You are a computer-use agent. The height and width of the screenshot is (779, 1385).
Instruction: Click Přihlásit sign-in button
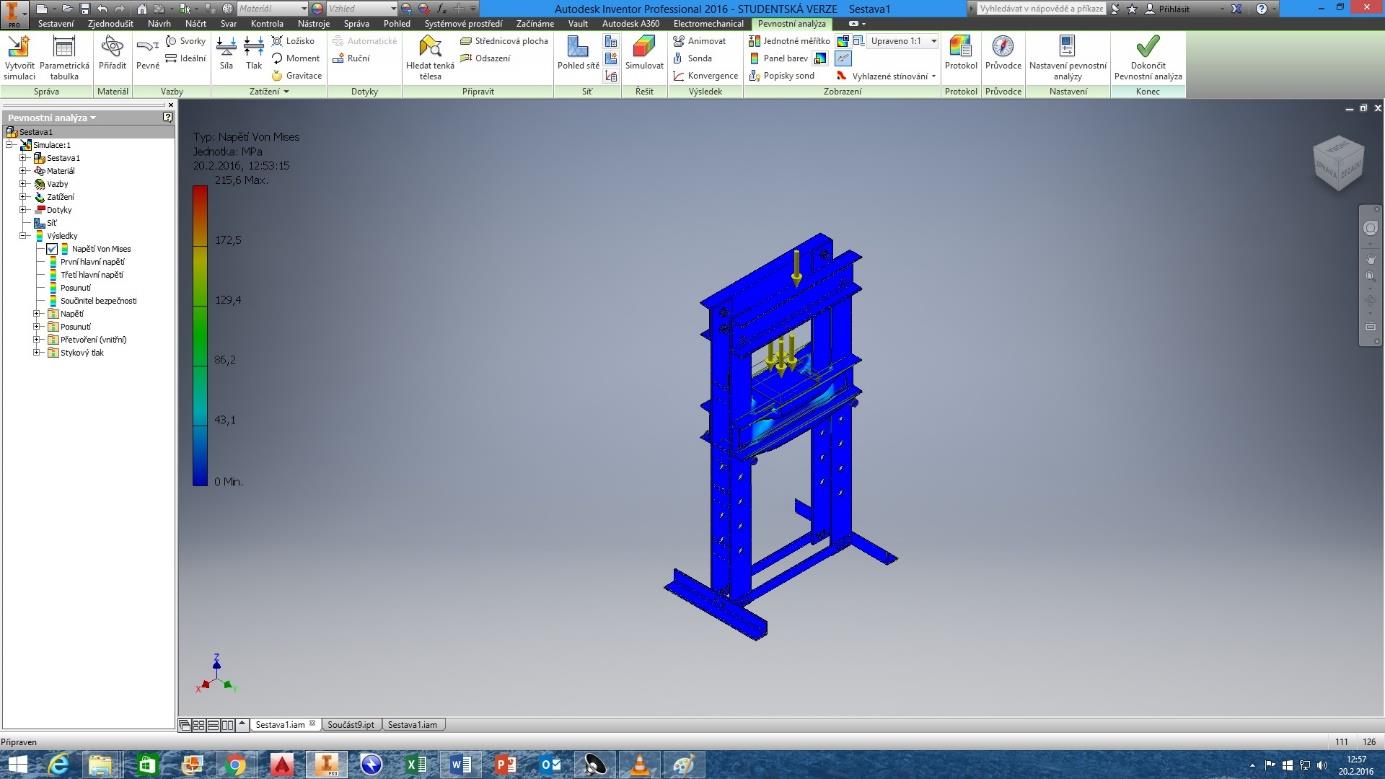pos(1168,8)
